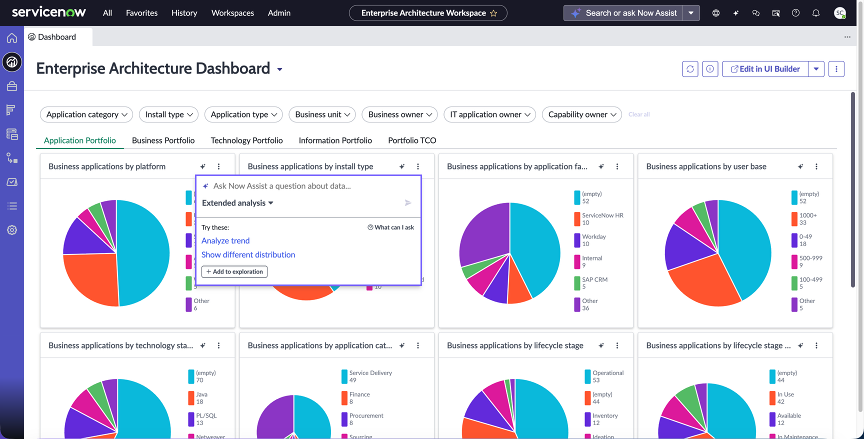
Task: Open options menu for user base chart
Action: (x=817, y=166)
